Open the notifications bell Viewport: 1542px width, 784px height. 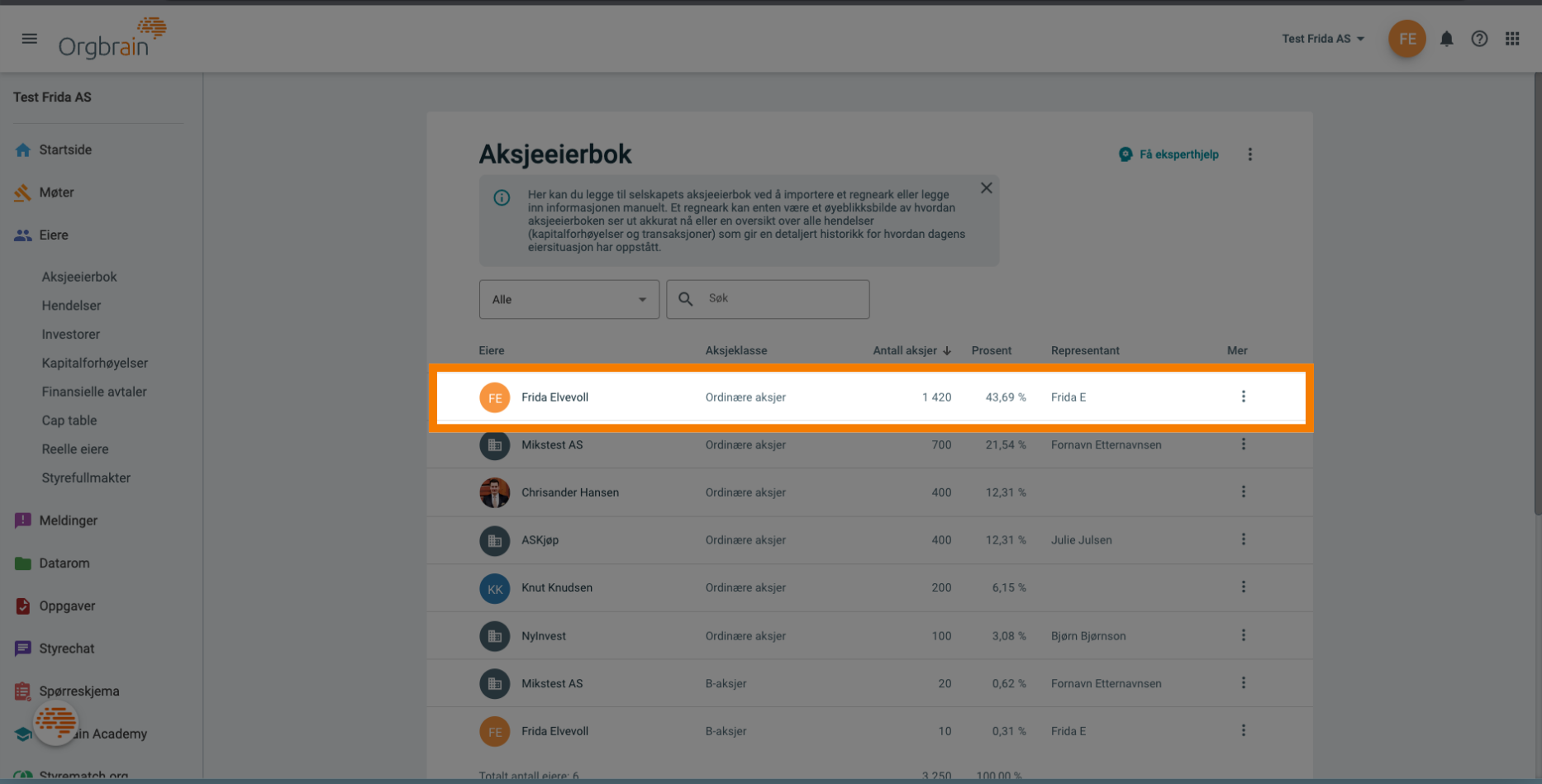1446,39
